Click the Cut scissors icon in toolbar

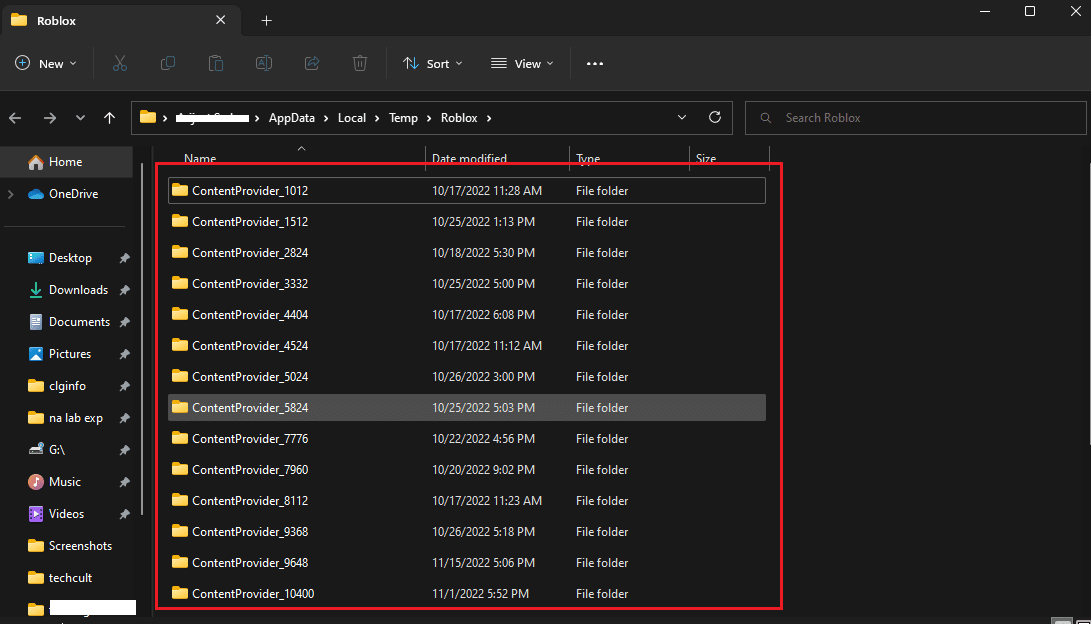point(120,63)
